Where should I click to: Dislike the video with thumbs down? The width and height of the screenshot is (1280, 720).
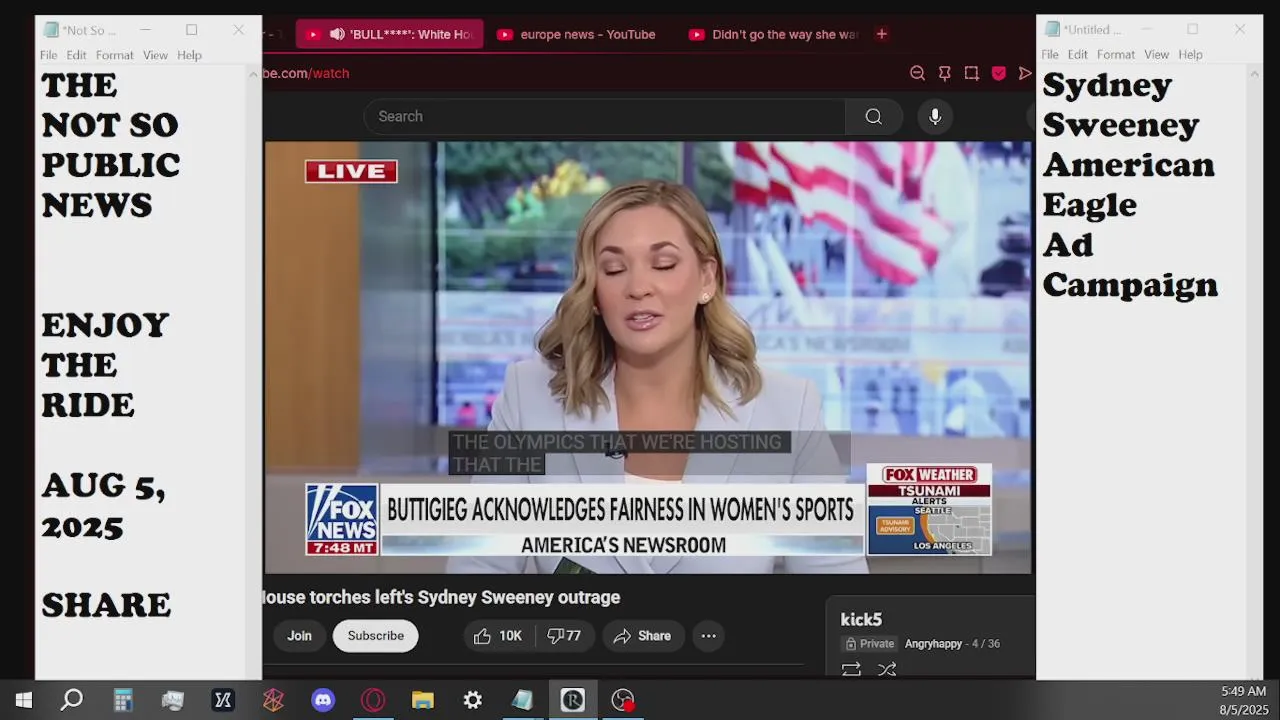(x=565, y=636)
